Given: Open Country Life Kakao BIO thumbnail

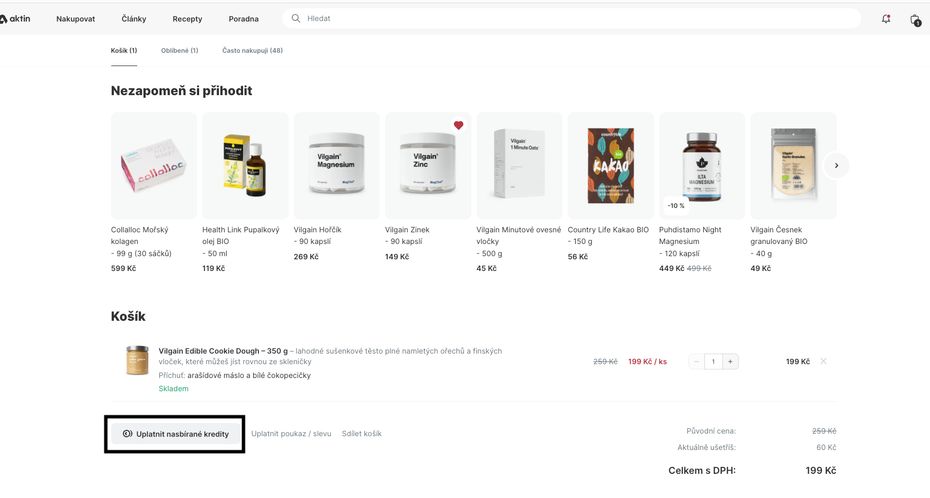Looking at the screenshot, I should tap(611, 165).
